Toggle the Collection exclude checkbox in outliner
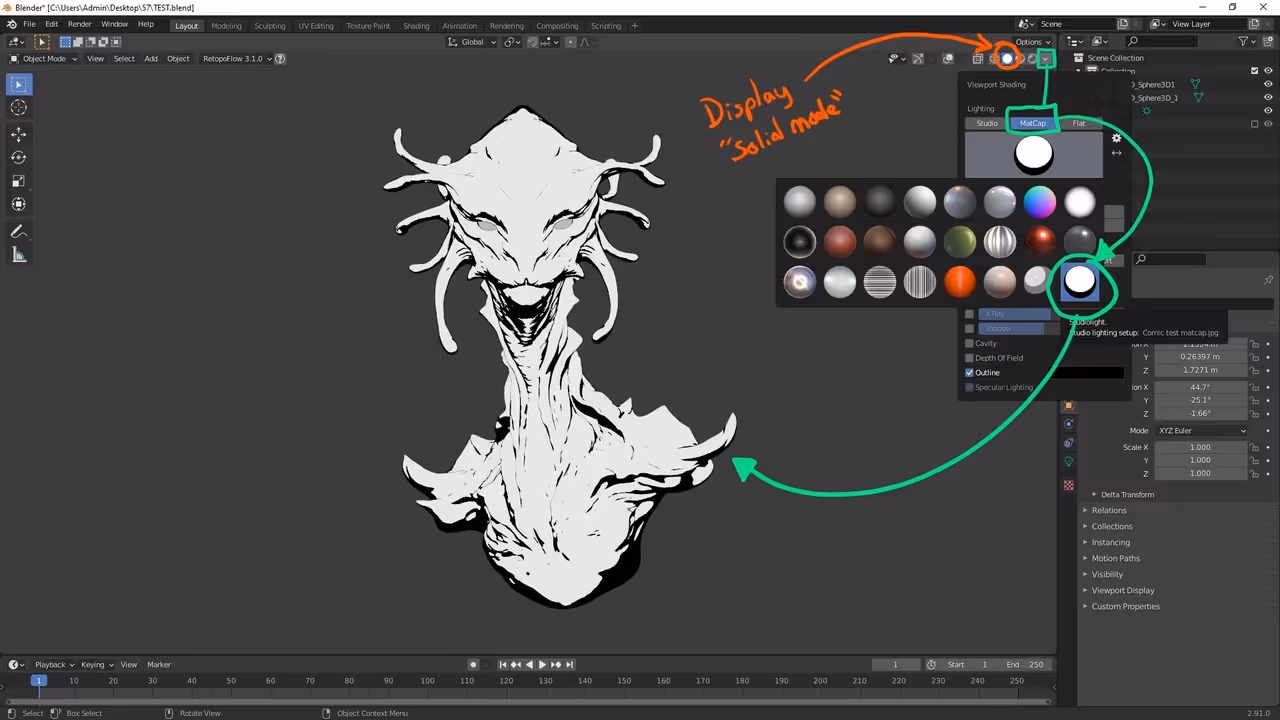The width and height of the screenshot is (1280, 720). [1255, 71]
